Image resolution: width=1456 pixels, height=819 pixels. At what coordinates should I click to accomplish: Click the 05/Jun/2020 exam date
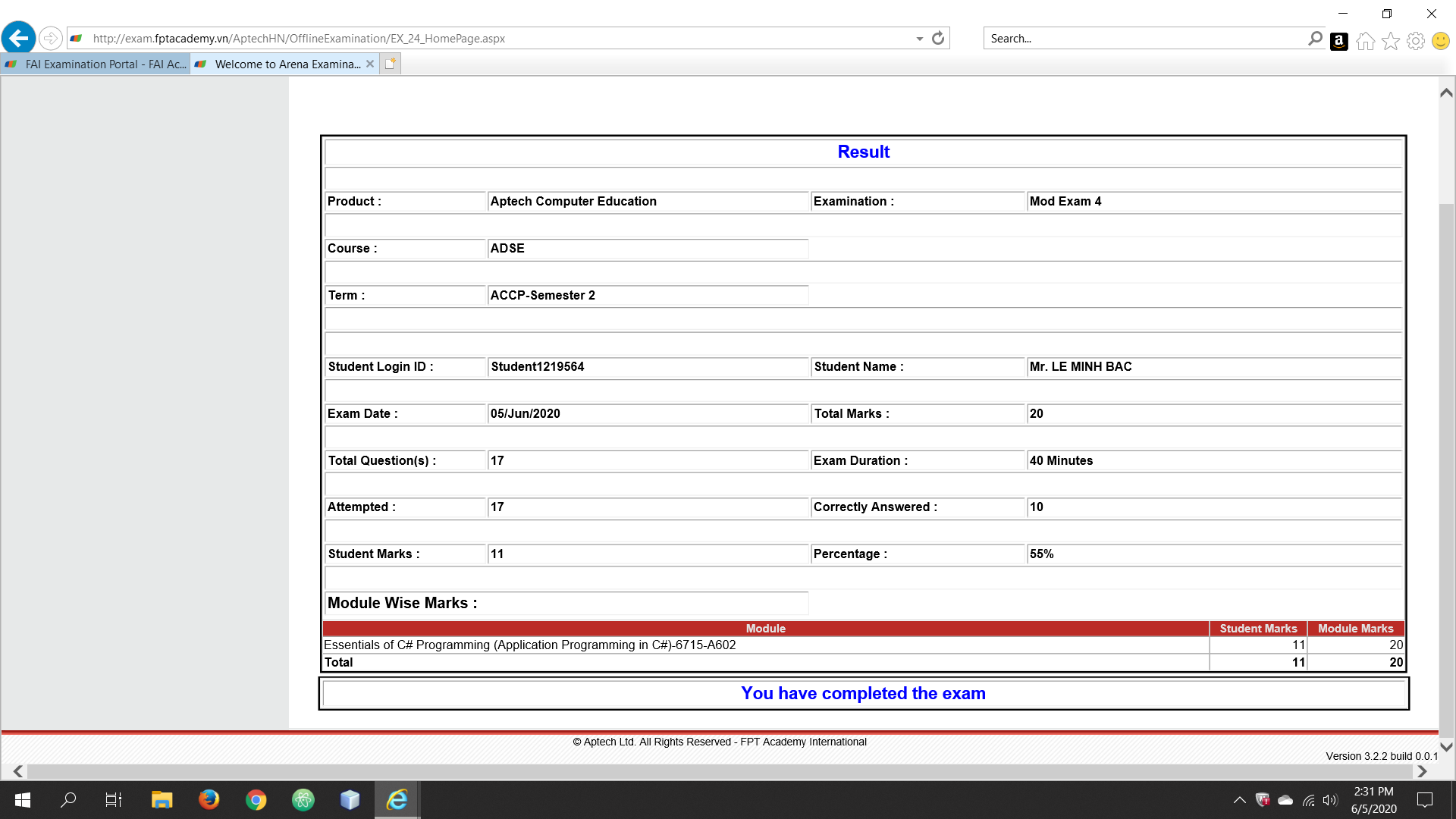pyautogui.click(x=526, y=413)
